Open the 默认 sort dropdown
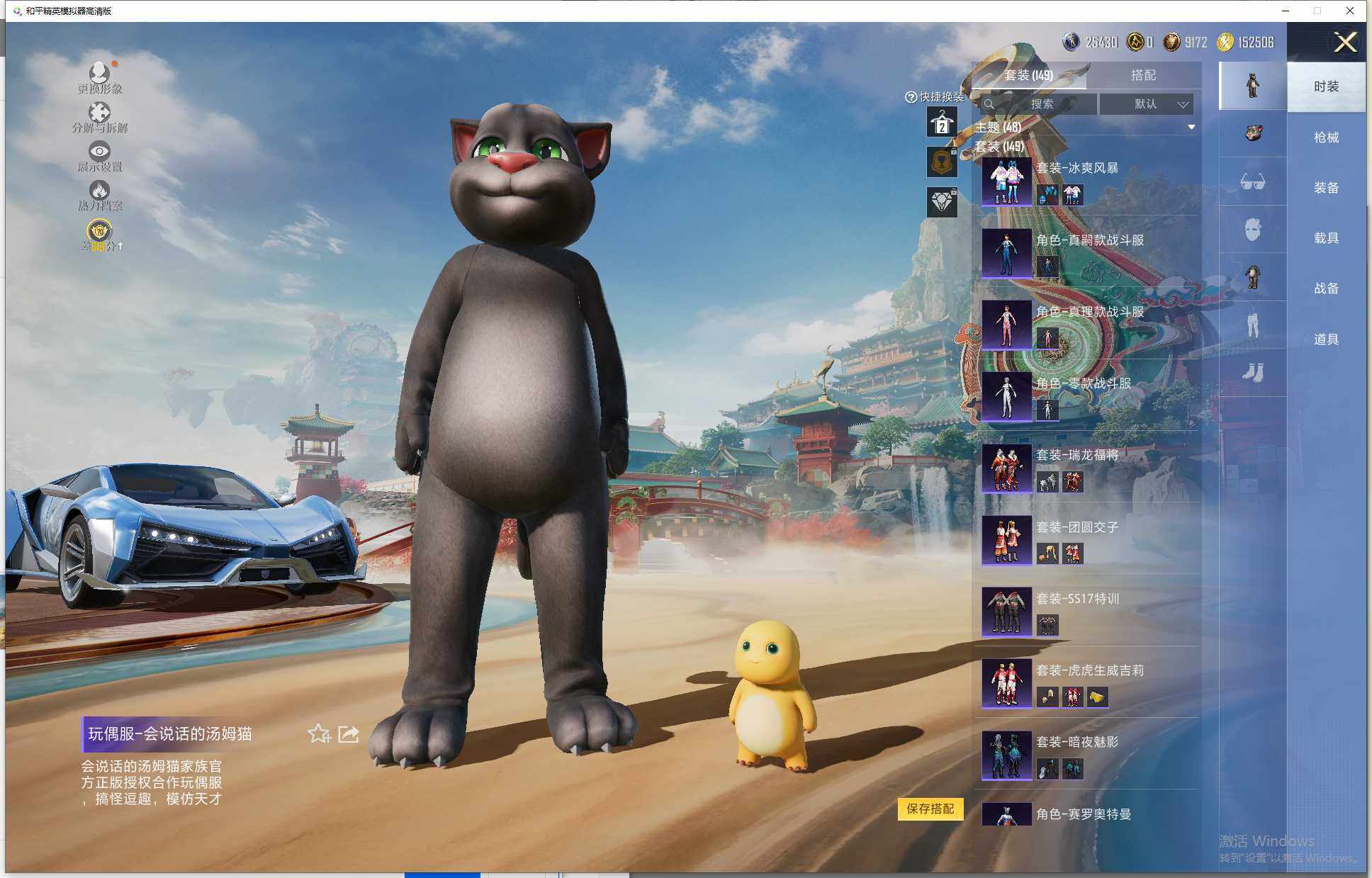 pyautogui.click(x=1146, y=104)
